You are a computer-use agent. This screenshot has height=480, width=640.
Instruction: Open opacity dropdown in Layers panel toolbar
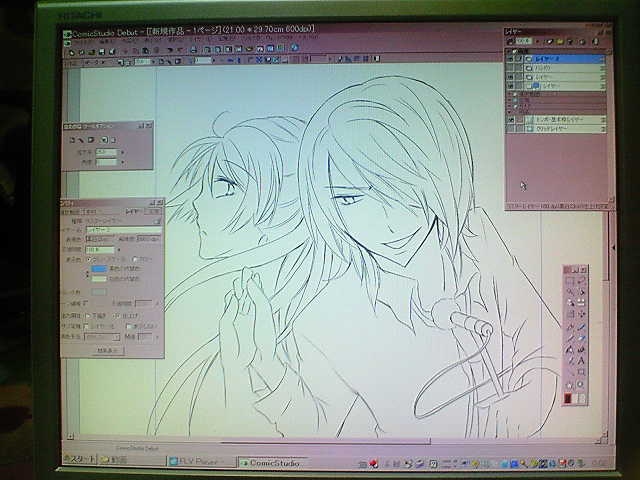[538, 42]
